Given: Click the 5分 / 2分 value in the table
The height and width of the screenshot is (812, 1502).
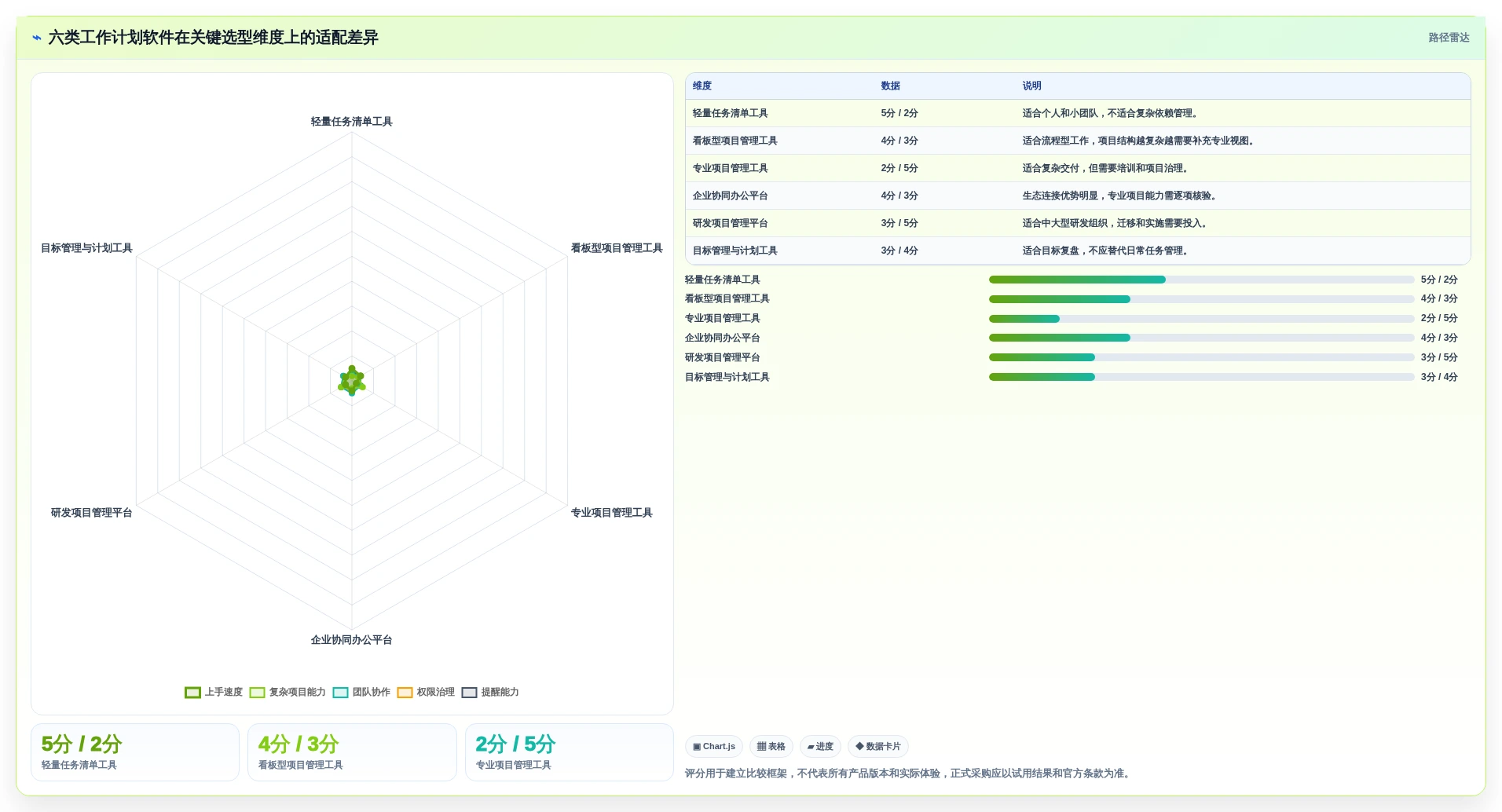Looking at the screenshot, I should [899, 114].
